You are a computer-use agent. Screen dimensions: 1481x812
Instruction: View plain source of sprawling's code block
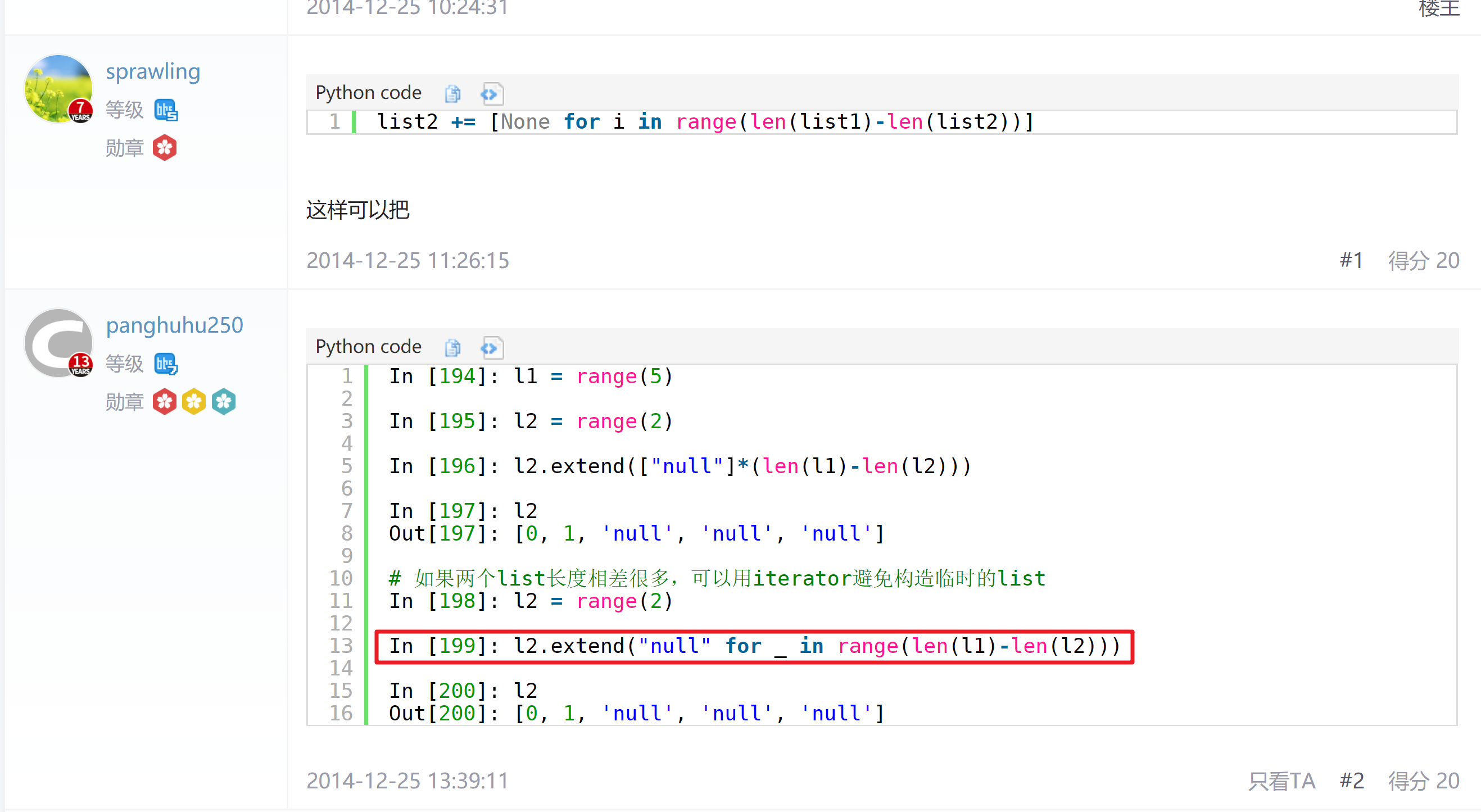coord(492,94)
